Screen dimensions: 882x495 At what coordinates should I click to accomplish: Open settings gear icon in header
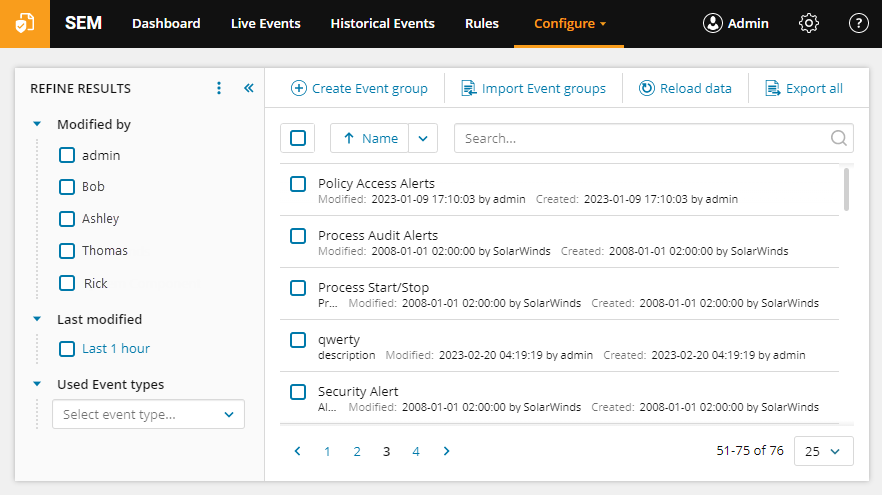tap(809, 24)
